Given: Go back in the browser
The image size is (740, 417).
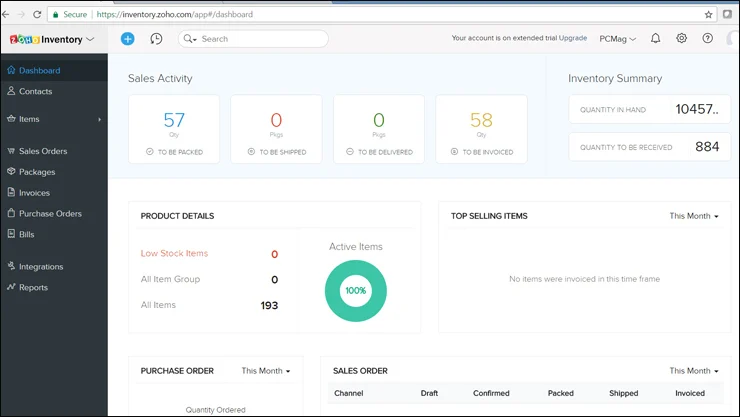Looking at the screenshot, I should 6,14.
